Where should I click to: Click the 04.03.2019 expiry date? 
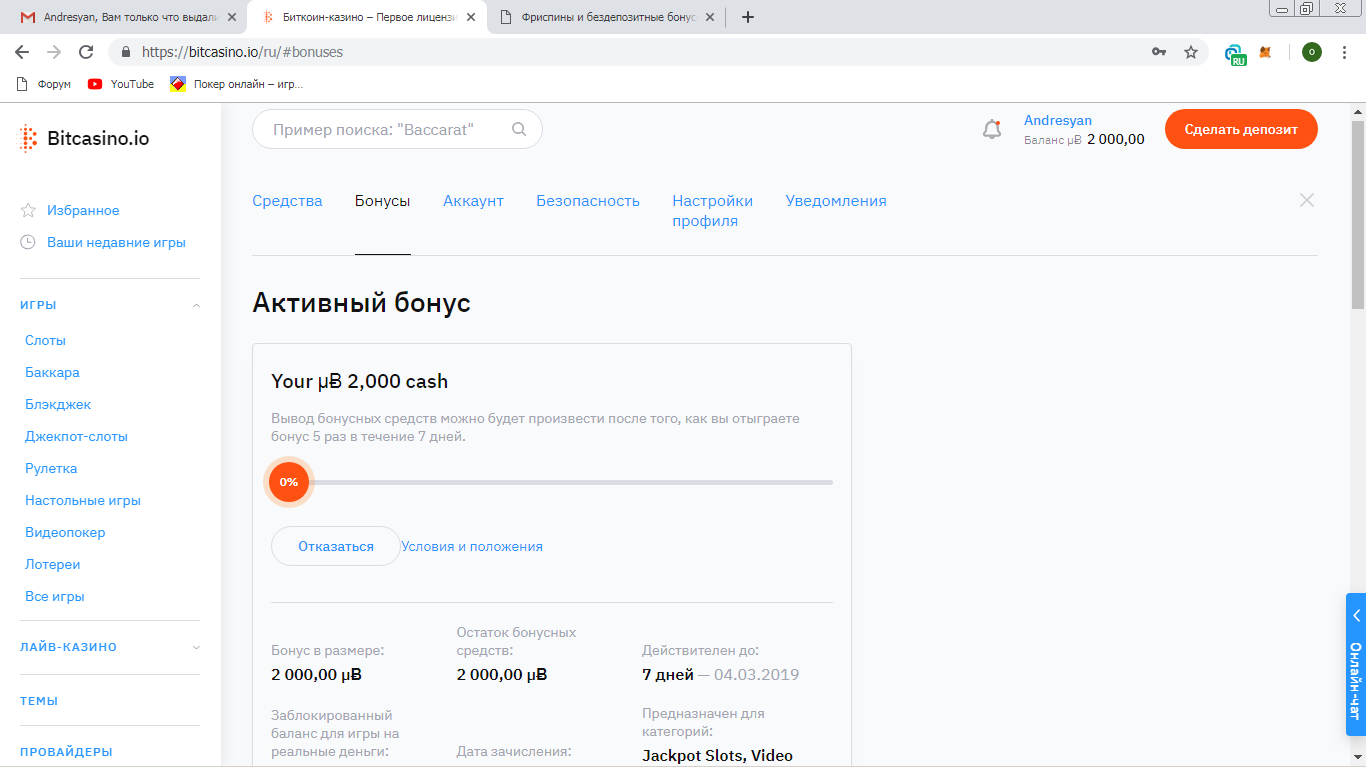click(x=757, y=674)
